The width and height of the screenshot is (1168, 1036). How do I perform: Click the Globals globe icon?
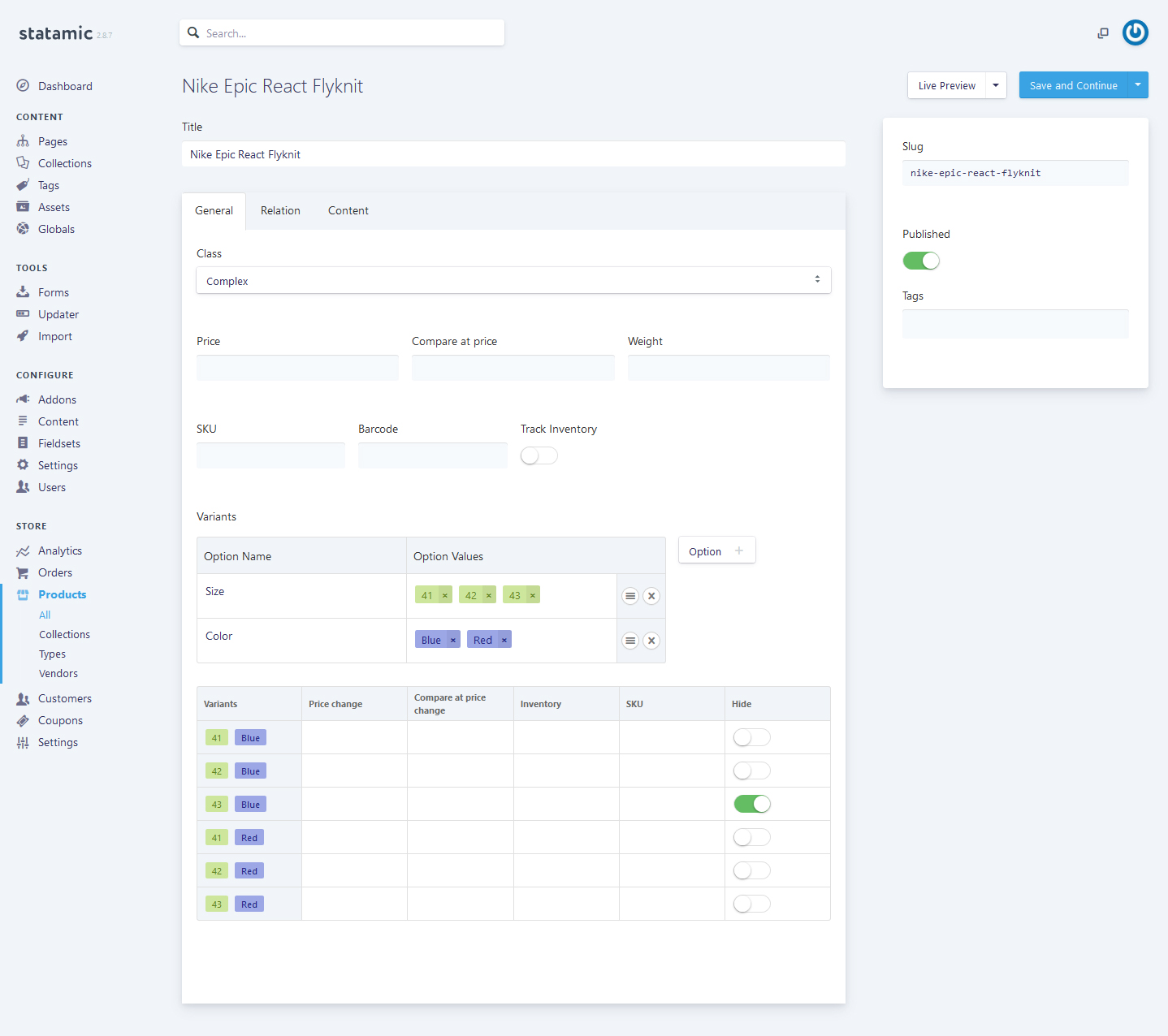click(x=23, y=229)
